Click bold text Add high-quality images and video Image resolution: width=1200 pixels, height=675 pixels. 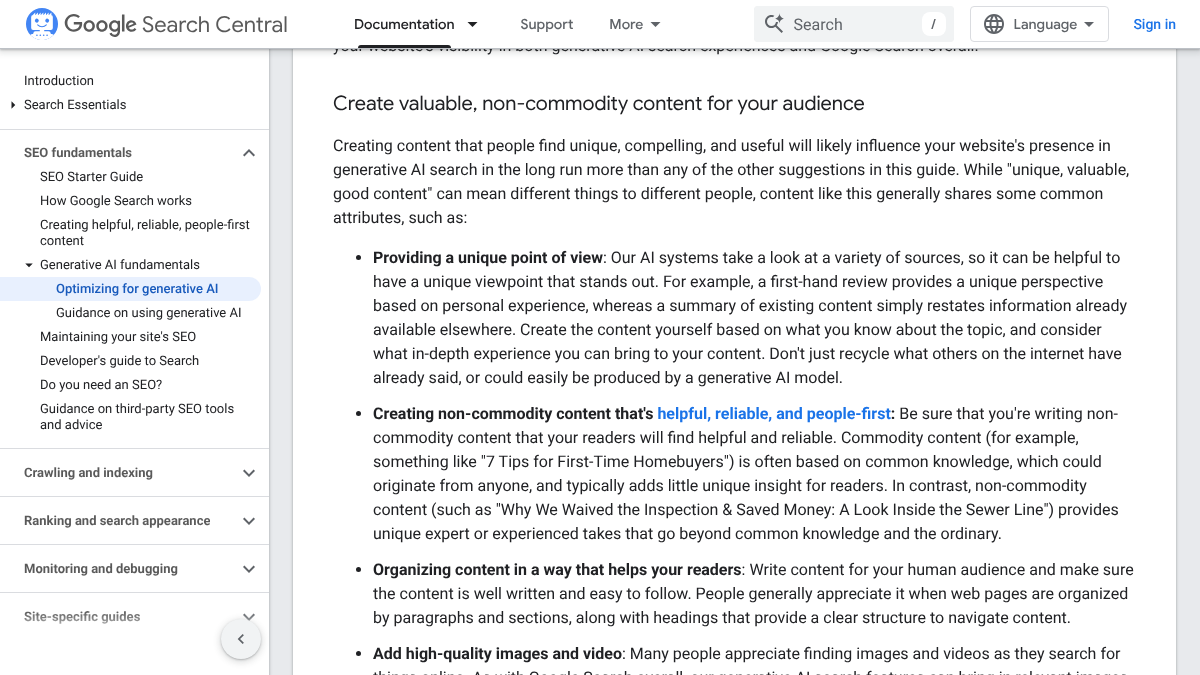(x=497, y=654)
